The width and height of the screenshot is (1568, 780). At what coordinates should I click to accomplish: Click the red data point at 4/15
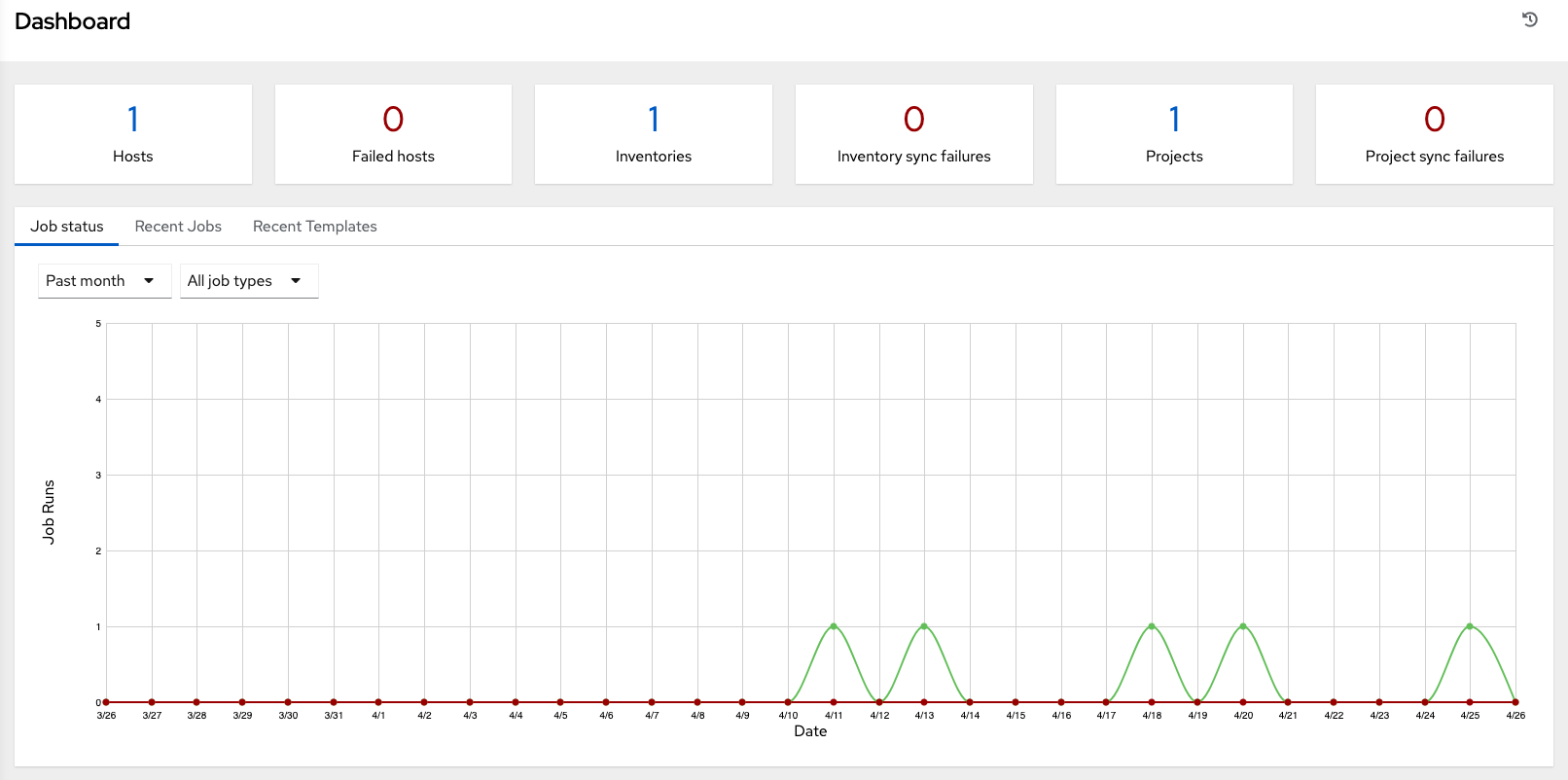tap(1016, 702)
